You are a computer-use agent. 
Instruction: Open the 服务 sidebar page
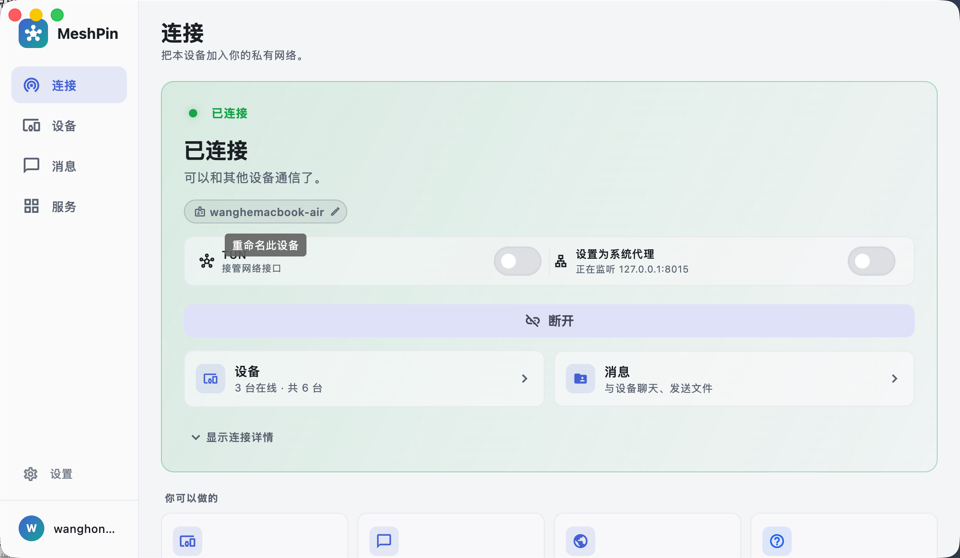coord(69,206)
